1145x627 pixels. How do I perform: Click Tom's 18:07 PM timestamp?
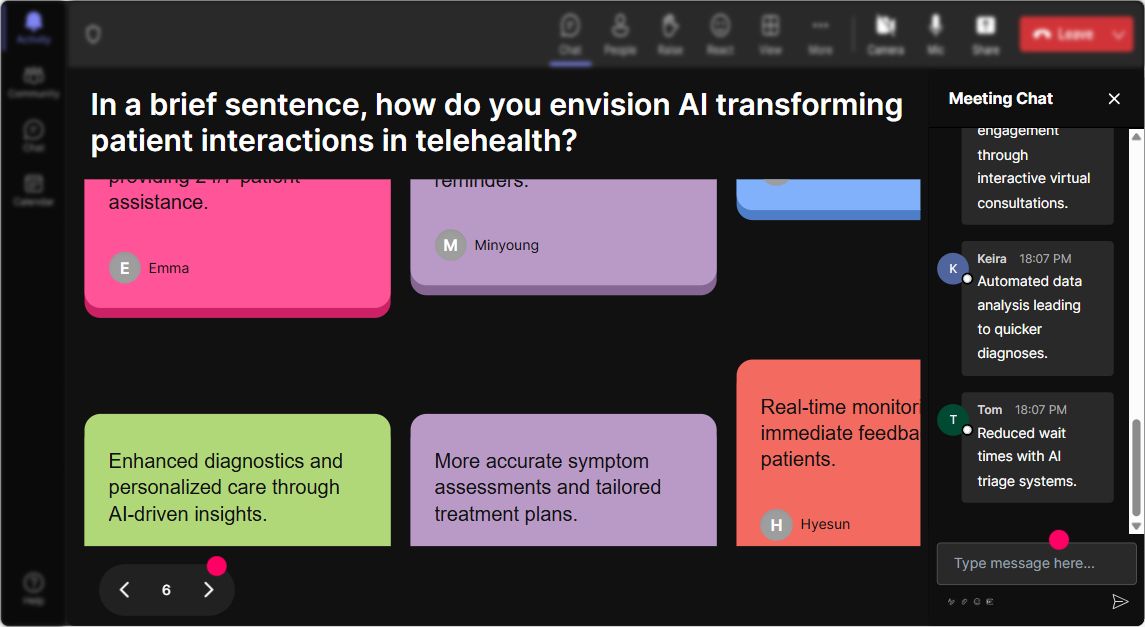pos(1041,409)
